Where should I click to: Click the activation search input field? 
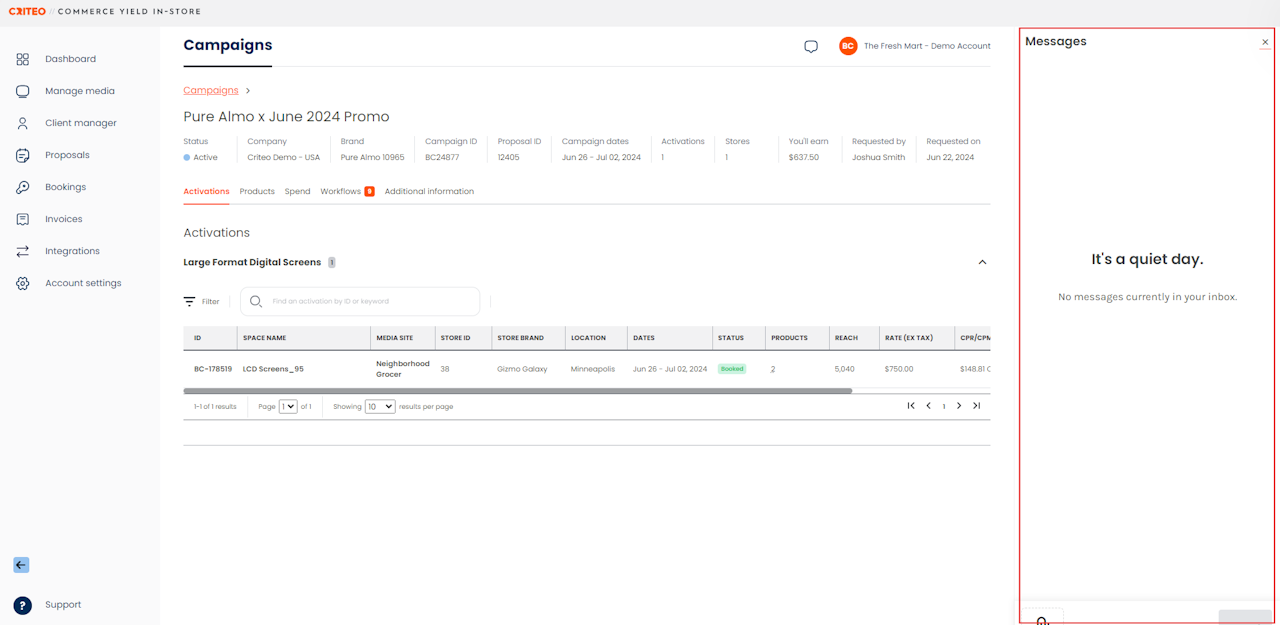tap(360, 301)
